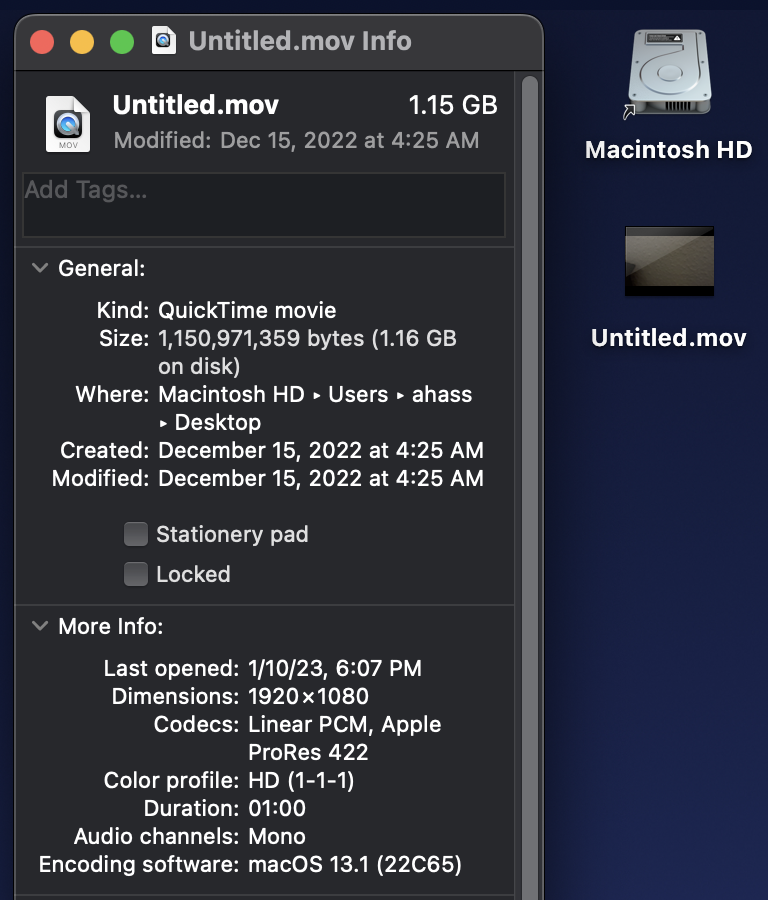Zoom the Info window with green button
This screenshot has width=768, height=900.
[122, 42]
